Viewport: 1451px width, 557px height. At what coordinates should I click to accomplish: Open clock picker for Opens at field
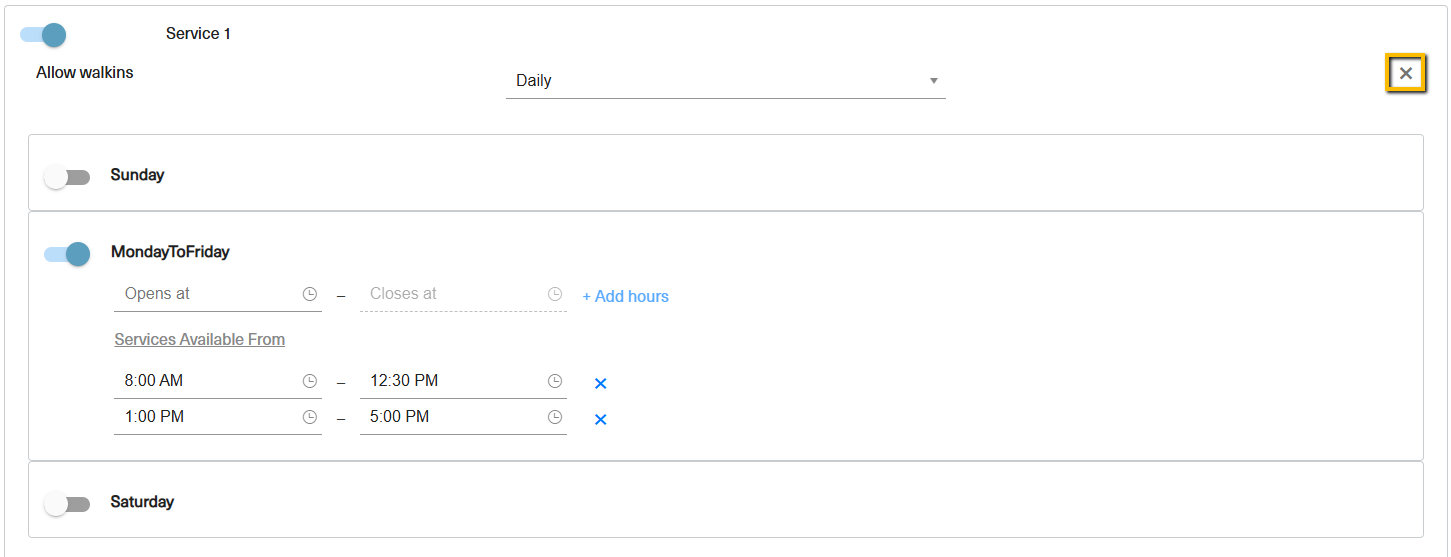coord(310,294)
